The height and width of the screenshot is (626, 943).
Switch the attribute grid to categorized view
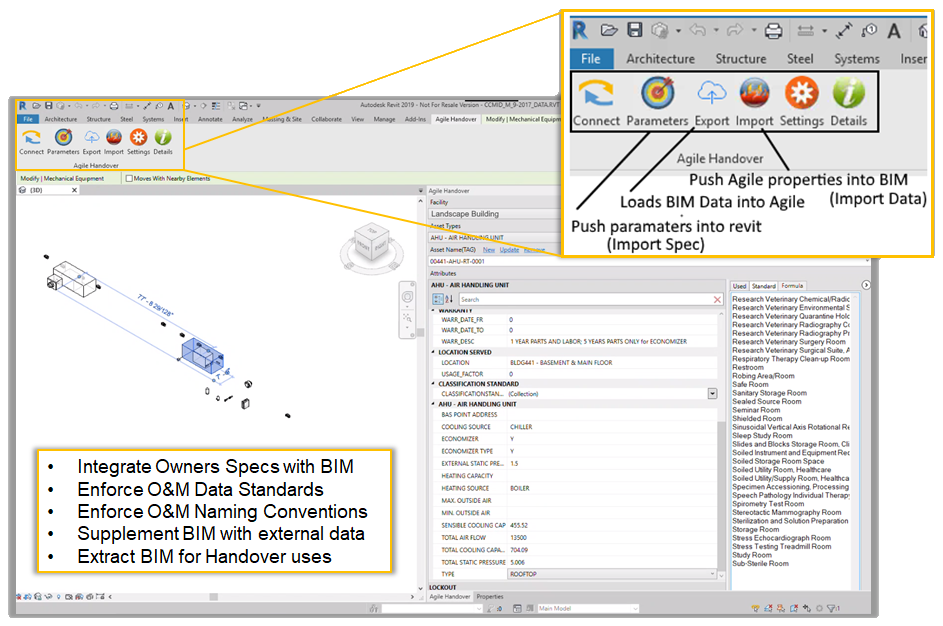click(438, 299)
